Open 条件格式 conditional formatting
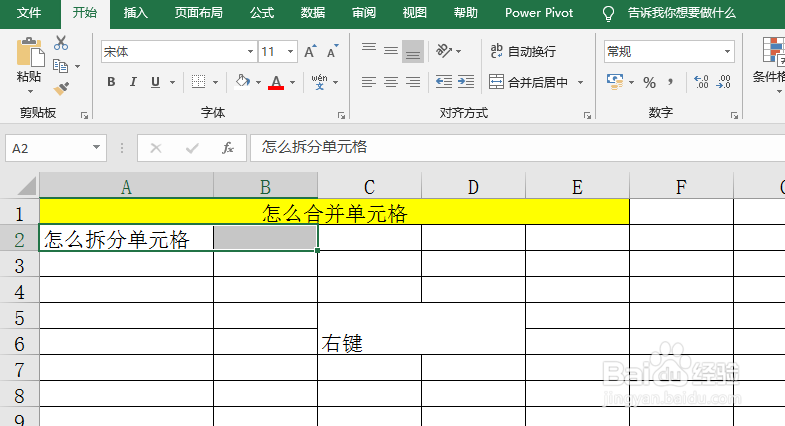The height and width of the screenshot is (426, 785). tap(770, 64)
